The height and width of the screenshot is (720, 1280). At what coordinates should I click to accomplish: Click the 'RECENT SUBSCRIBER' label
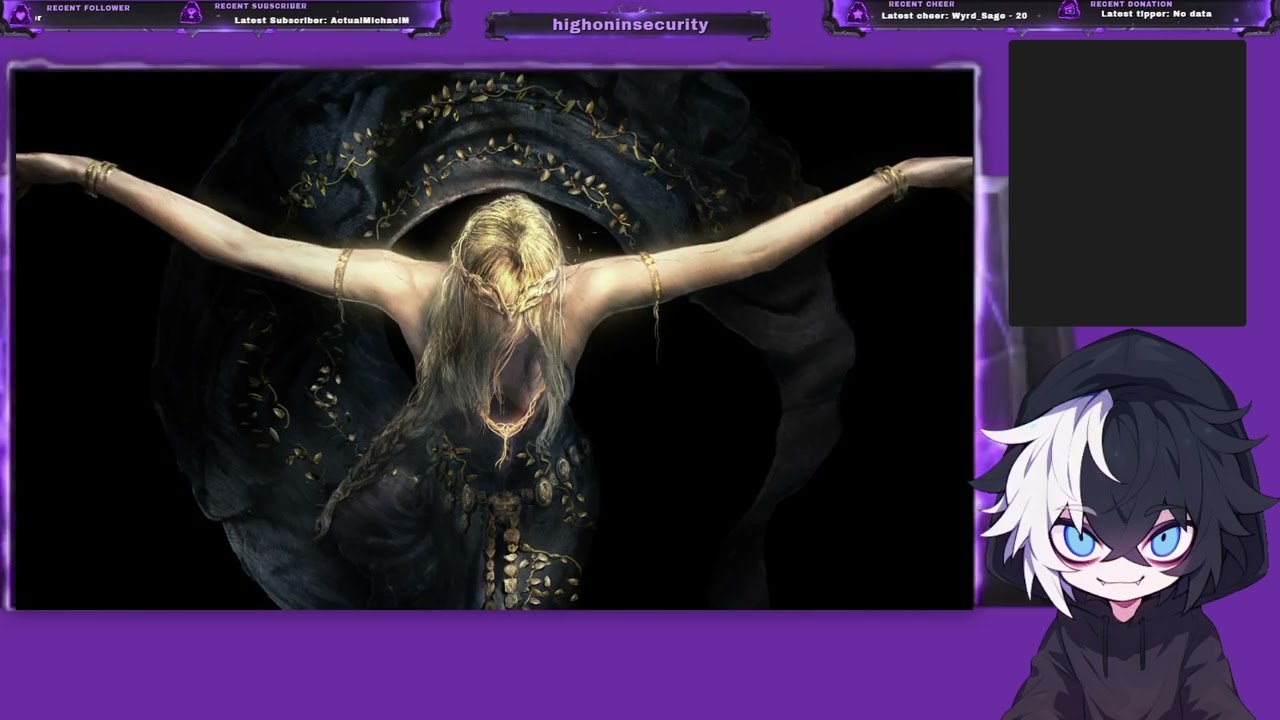click(x=260, y=7)
